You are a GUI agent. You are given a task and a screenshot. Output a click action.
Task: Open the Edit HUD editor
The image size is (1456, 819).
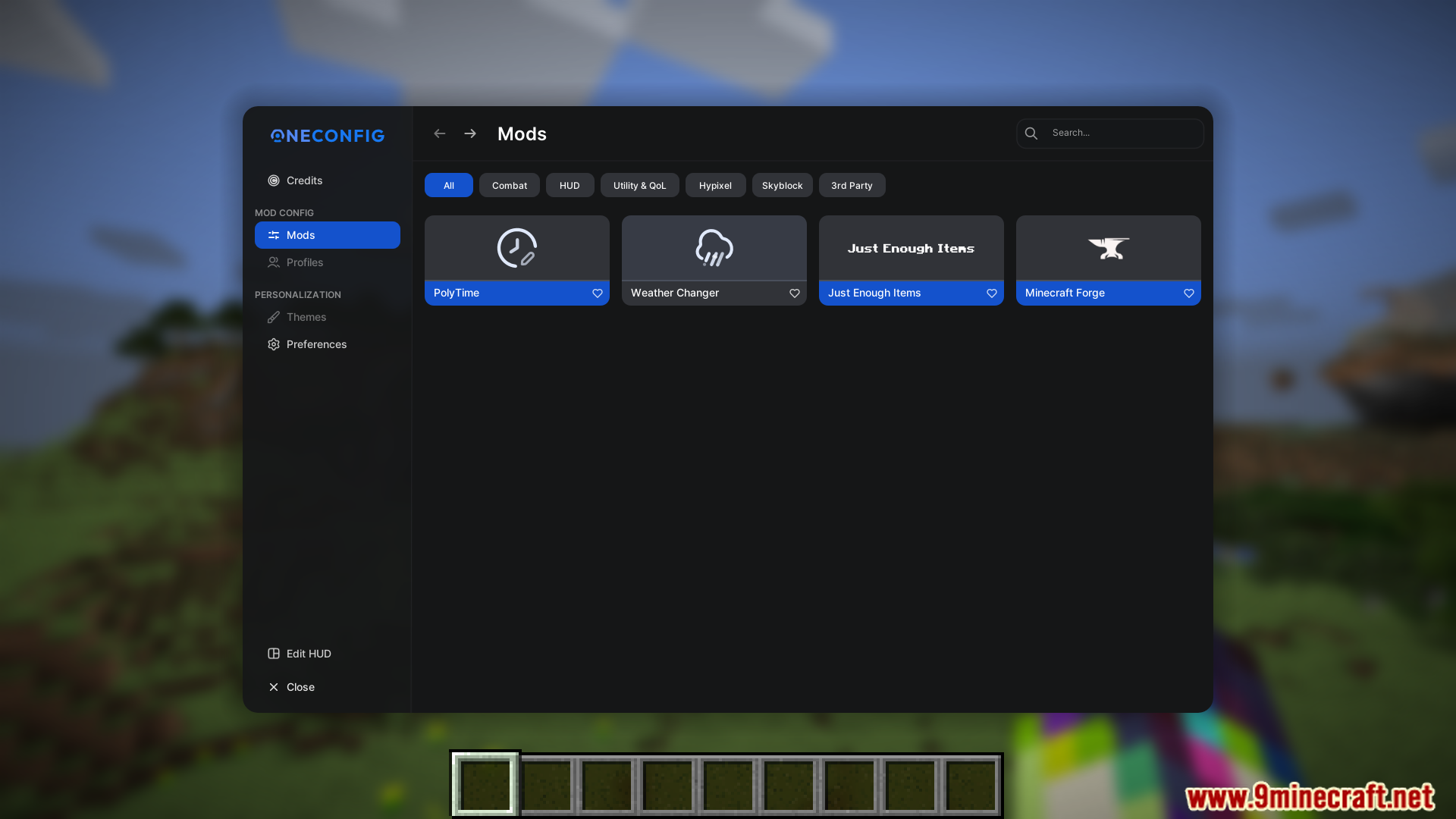(x=327, y=654)
